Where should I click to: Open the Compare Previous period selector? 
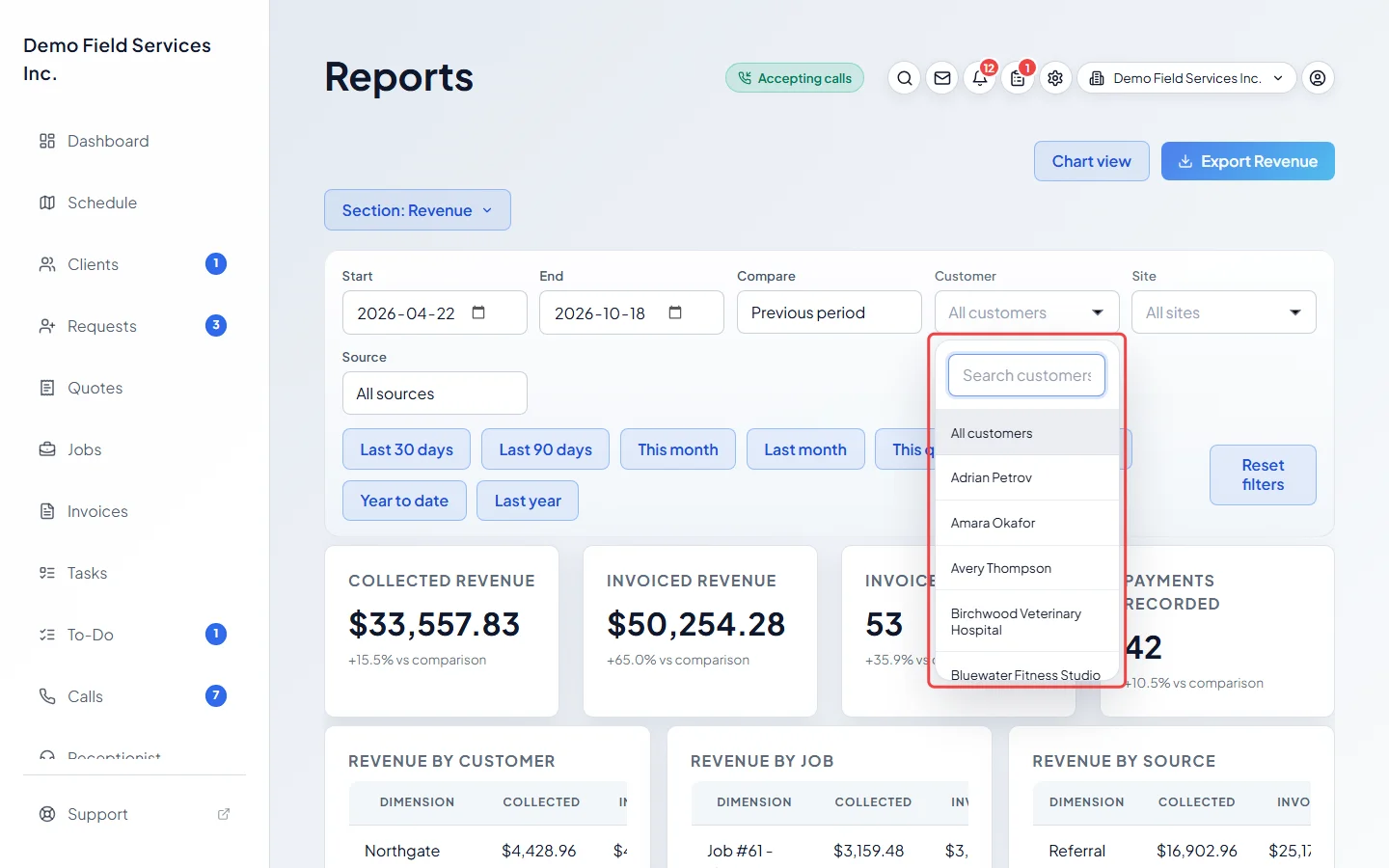[x=830, y=312]
